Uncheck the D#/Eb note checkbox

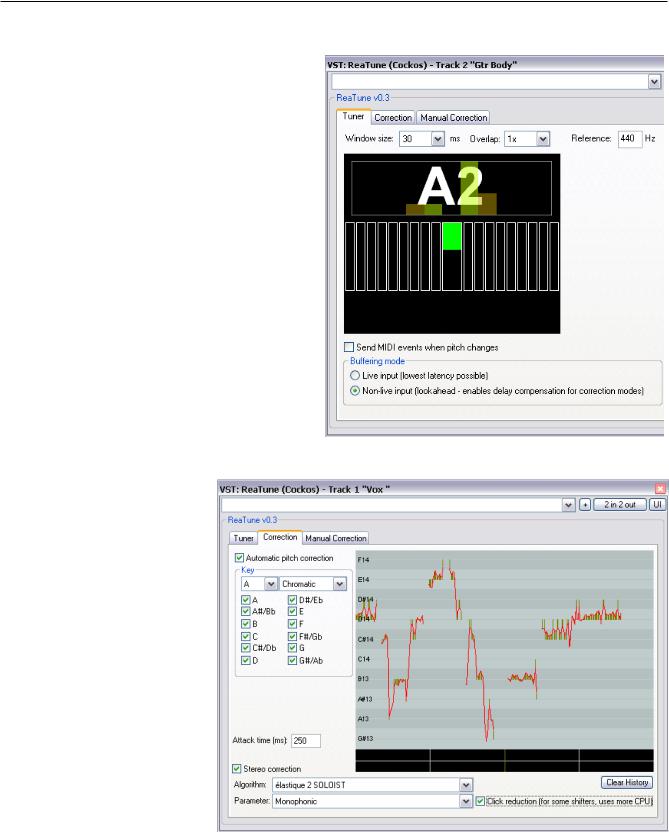(x=292, y=600)
